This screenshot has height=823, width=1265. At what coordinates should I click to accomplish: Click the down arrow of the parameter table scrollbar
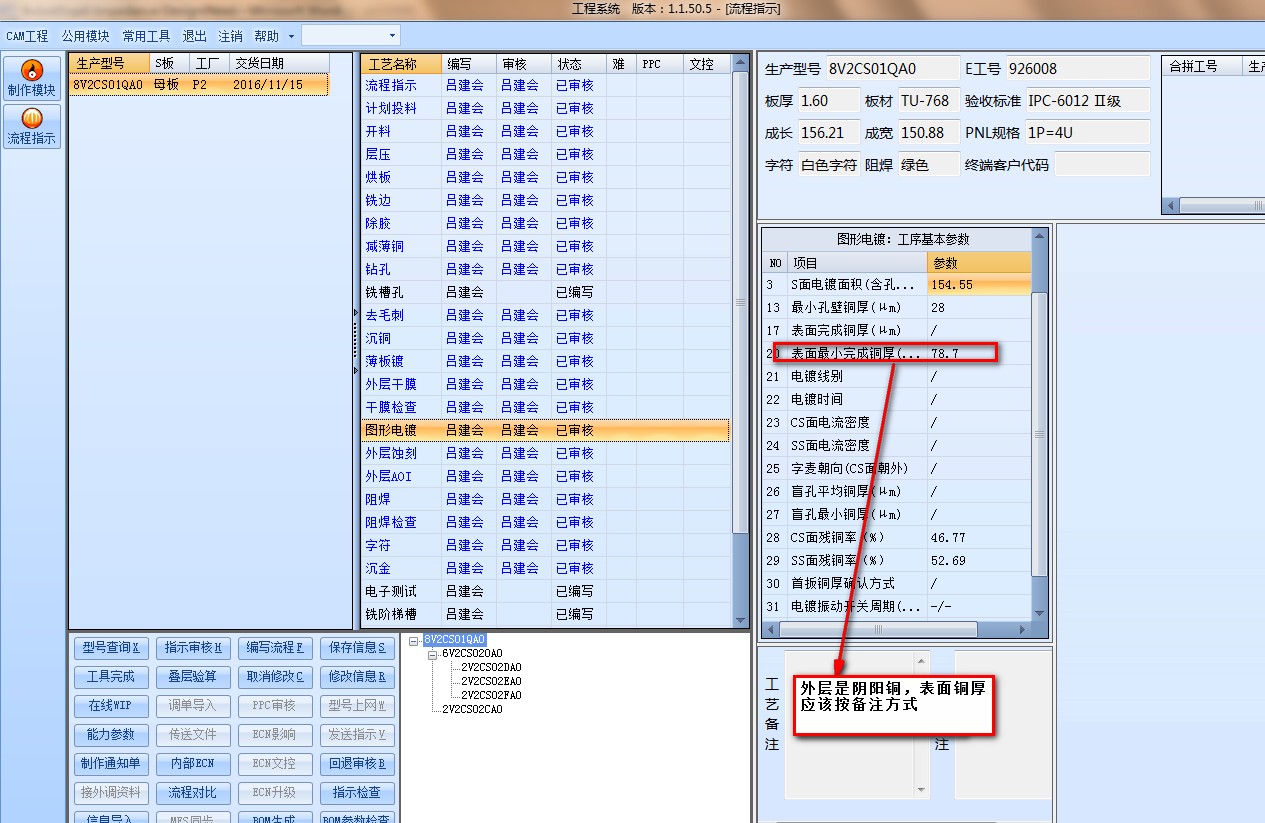tap(1040, 613)
